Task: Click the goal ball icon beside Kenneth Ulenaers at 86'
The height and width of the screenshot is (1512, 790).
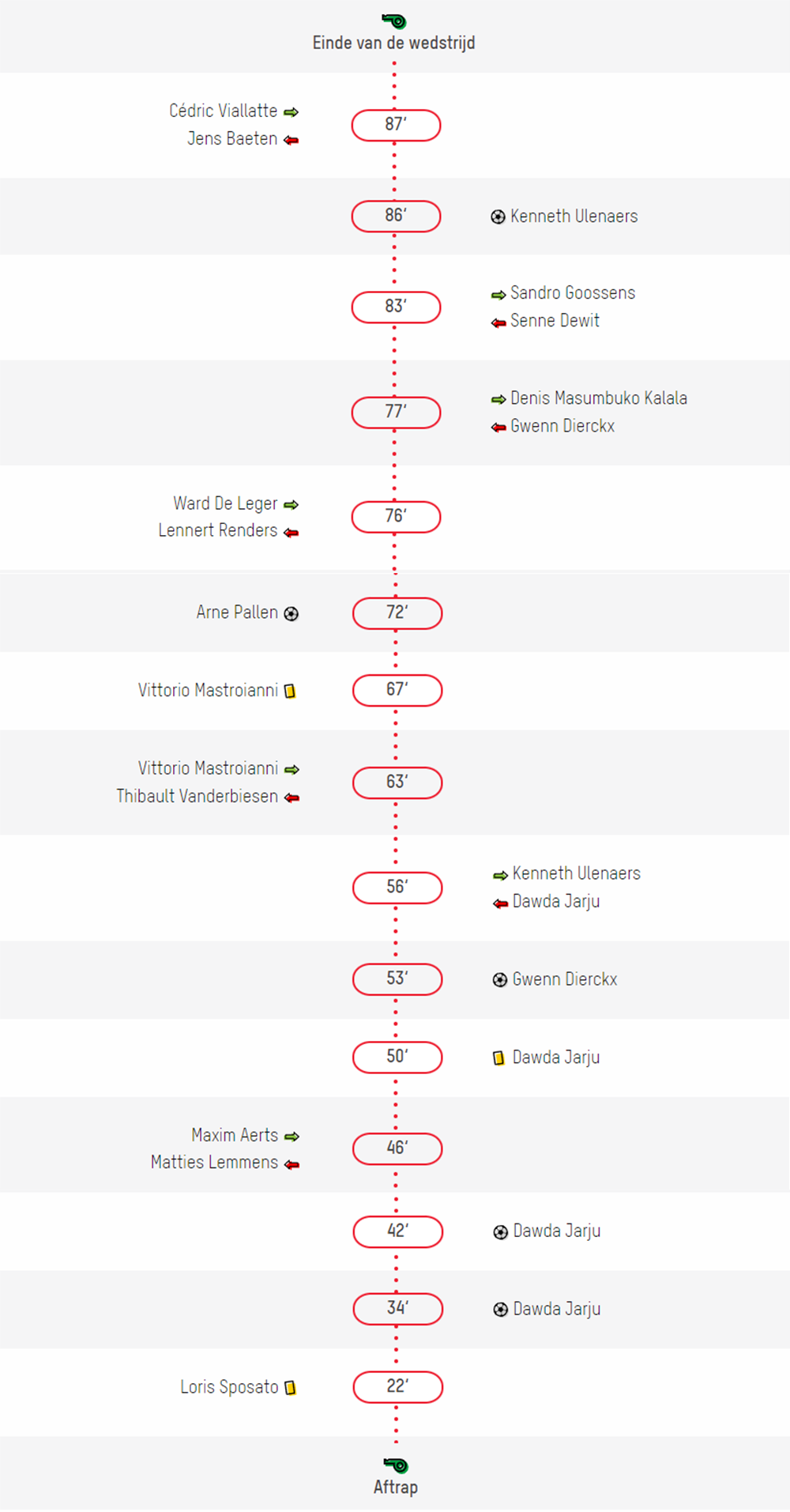Action: 498,217
